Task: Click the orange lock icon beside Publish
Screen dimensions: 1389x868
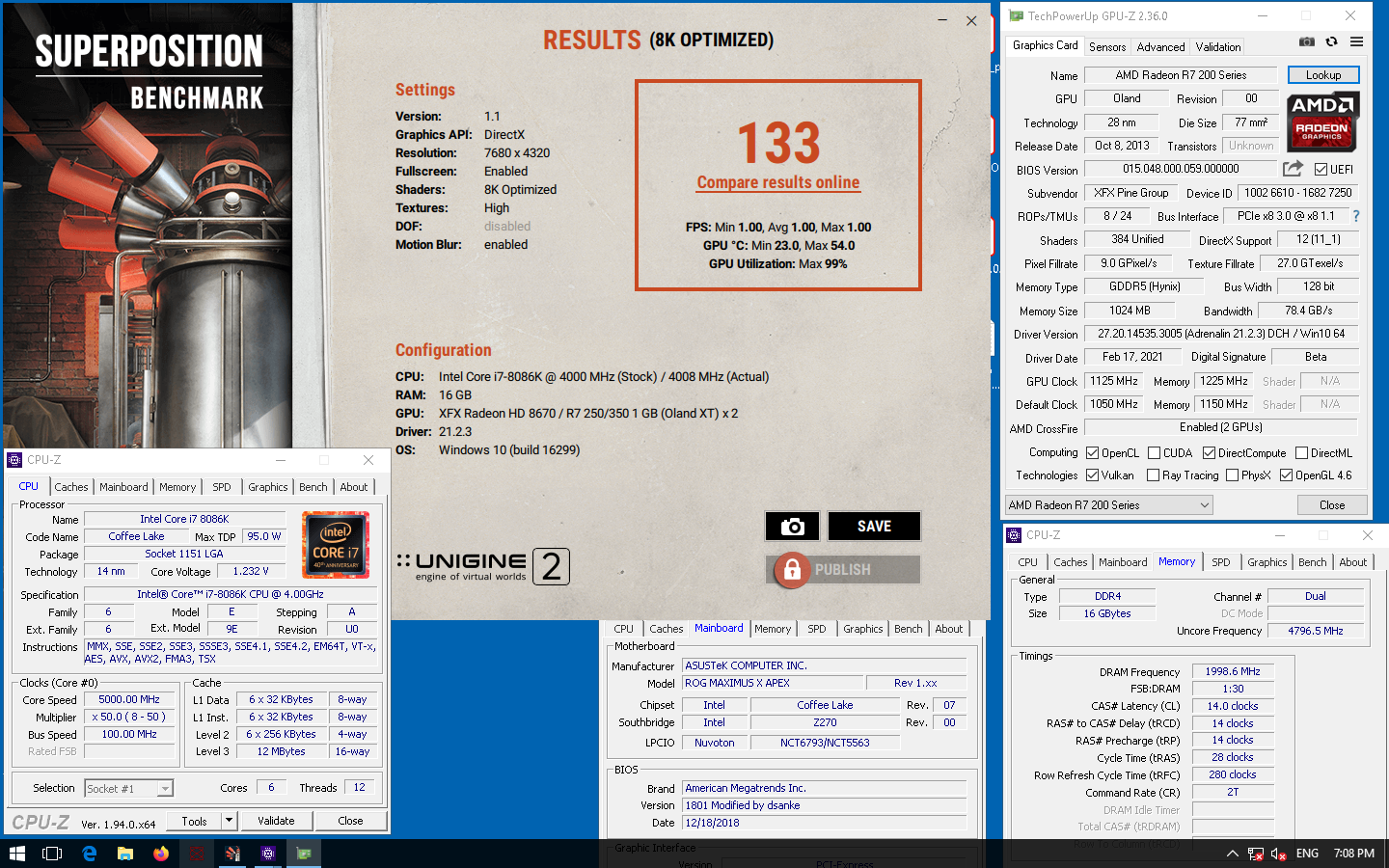Action: (x=792, y=569)
